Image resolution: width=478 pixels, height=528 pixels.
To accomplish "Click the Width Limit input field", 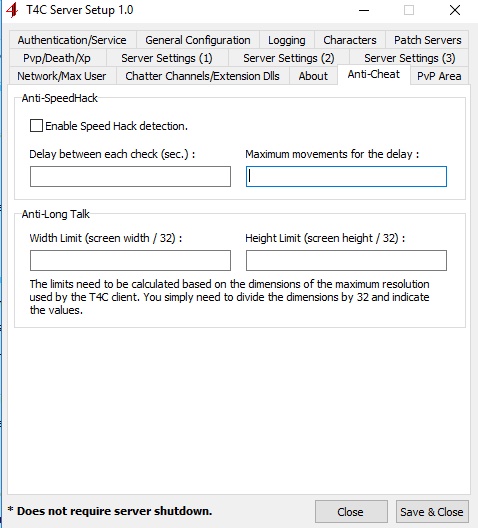I will click(130, 260).
